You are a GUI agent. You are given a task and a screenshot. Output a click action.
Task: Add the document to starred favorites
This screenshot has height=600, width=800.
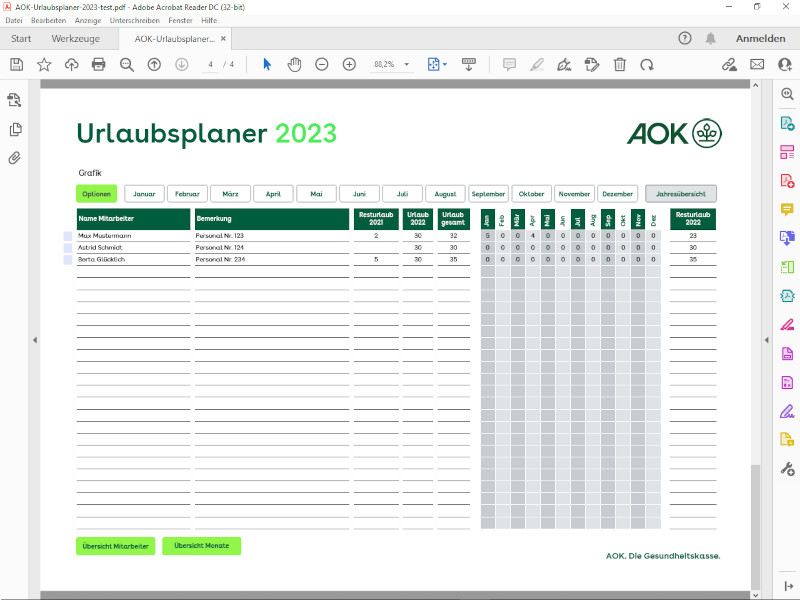(44, 64)
